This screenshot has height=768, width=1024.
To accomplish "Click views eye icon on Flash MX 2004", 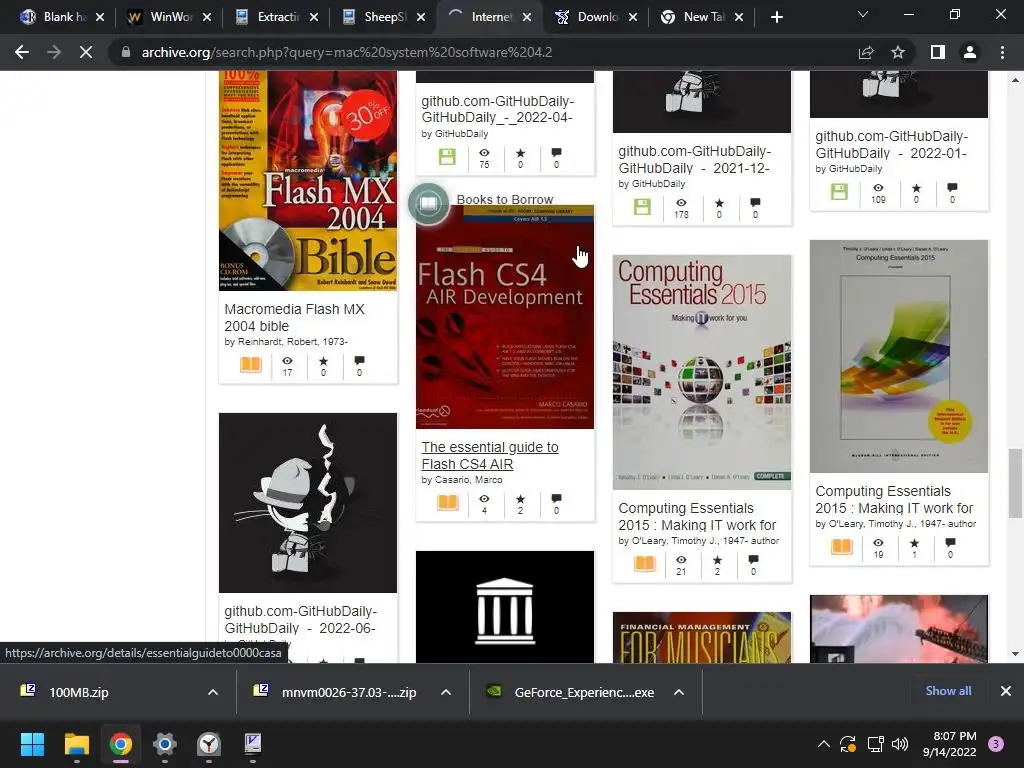I will [x=287, y=360].
